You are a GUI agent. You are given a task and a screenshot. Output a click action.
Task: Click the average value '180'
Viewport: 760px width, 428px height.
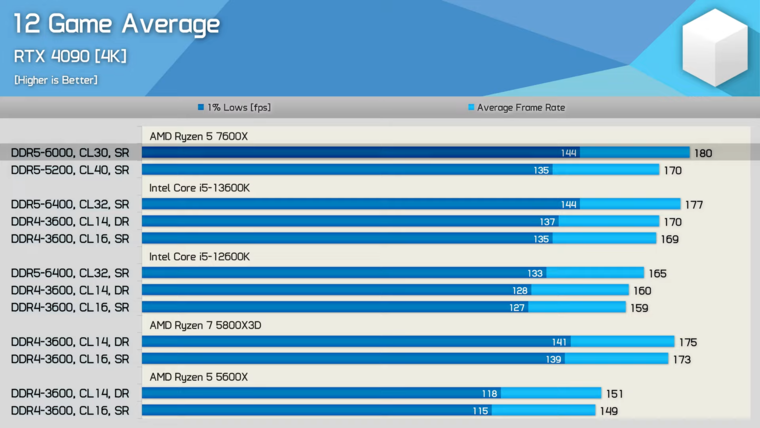click(x=703, y=153)
